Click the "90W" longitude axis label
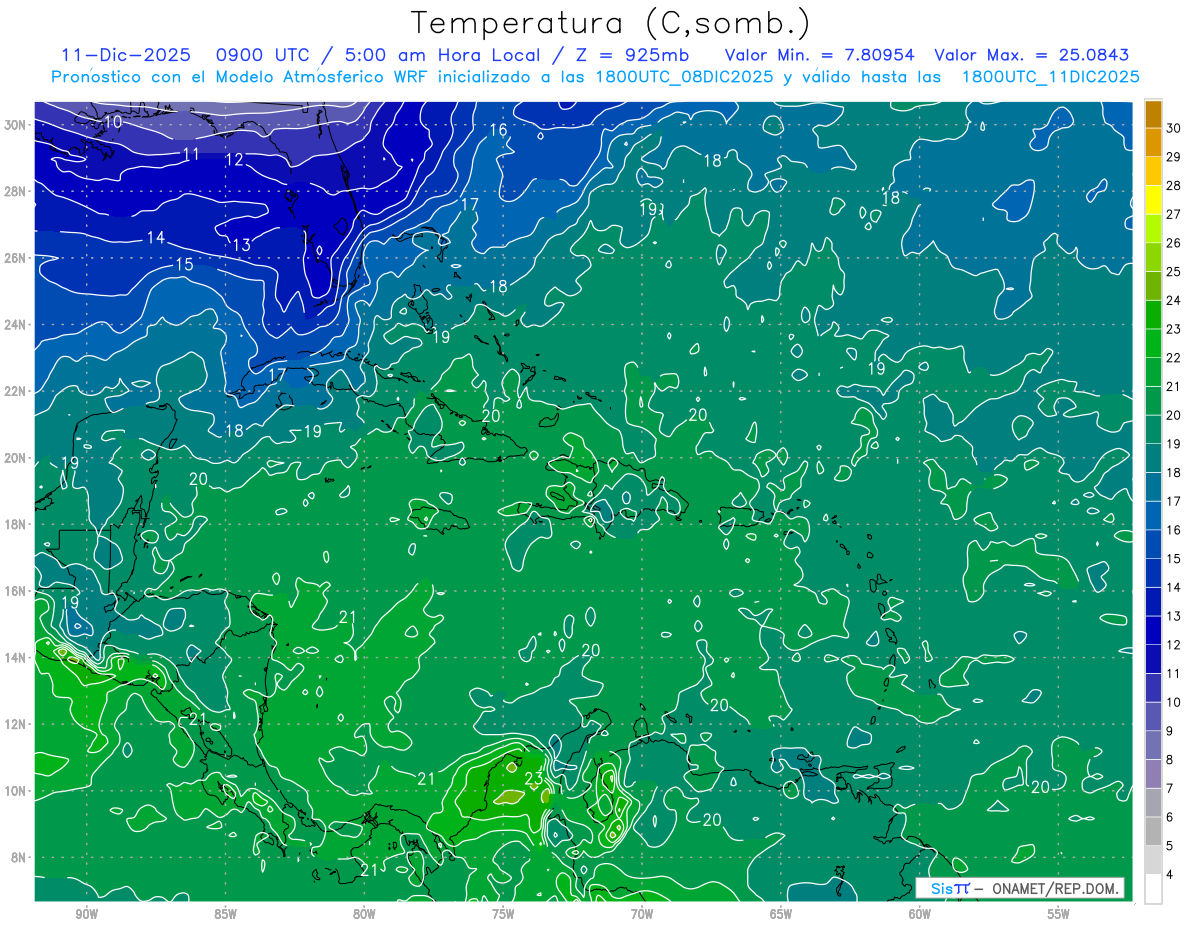 click(86, 914)
